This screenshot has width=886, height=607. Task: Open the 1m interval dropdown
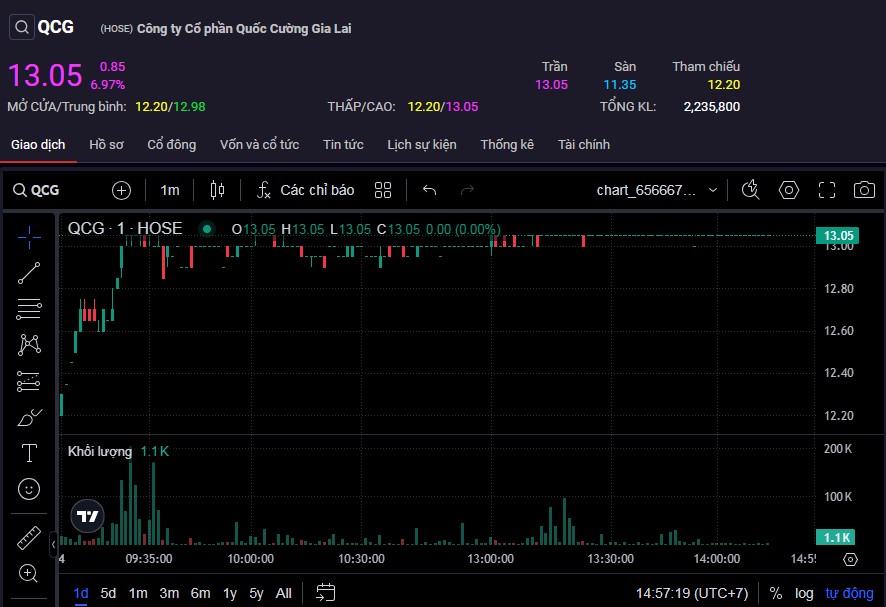pyautogui.click(x=170, y=190)
